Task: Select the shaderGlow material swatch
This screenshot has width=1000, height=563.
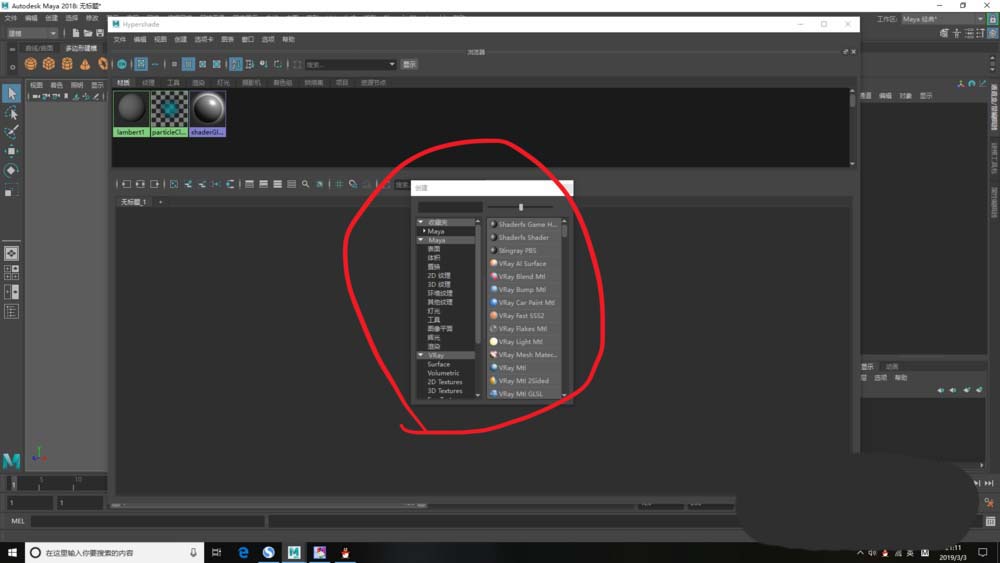Action: [x=208, y=113]
